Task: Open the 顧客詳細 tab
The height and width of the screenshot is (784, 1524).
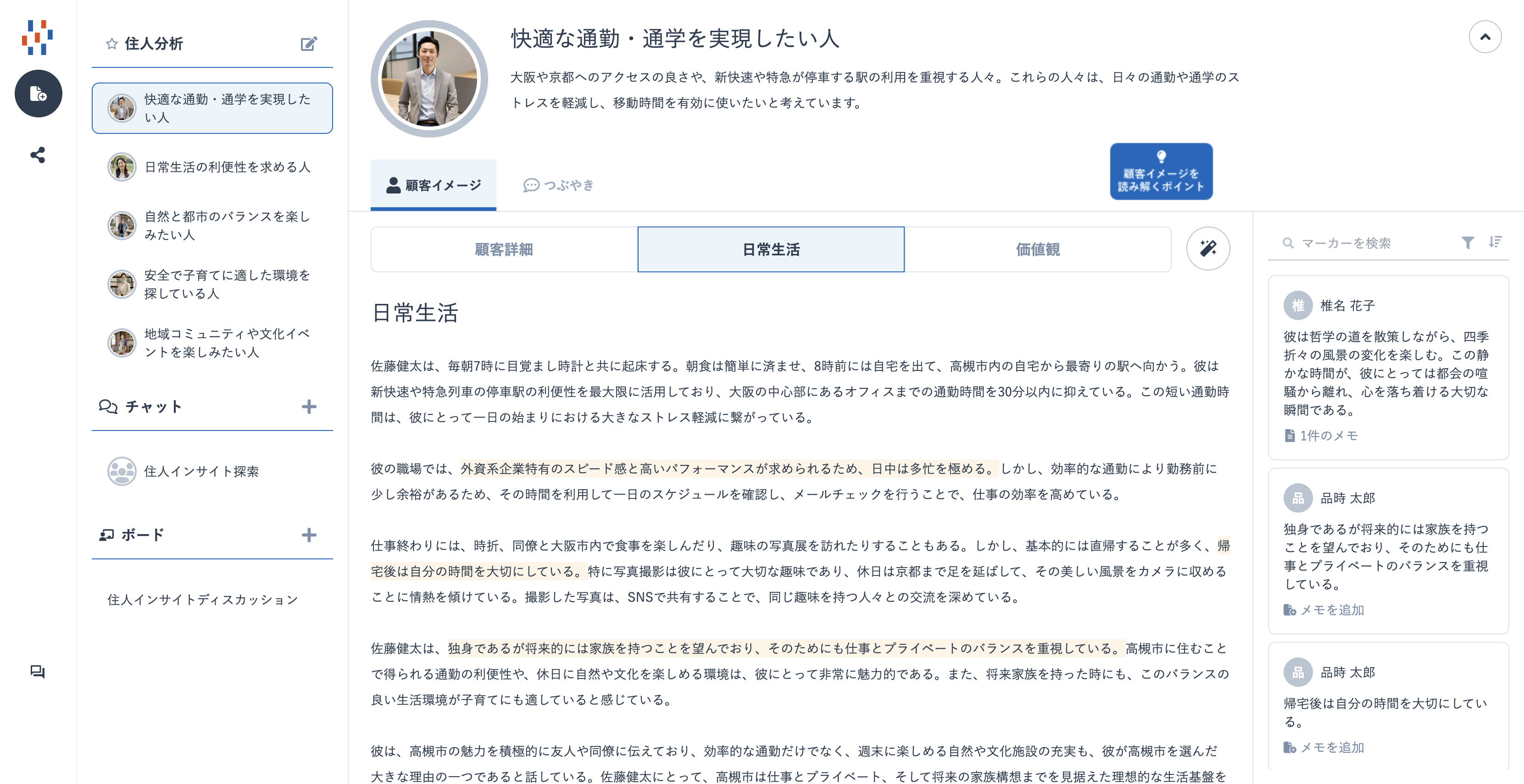Action: point(504,249)
